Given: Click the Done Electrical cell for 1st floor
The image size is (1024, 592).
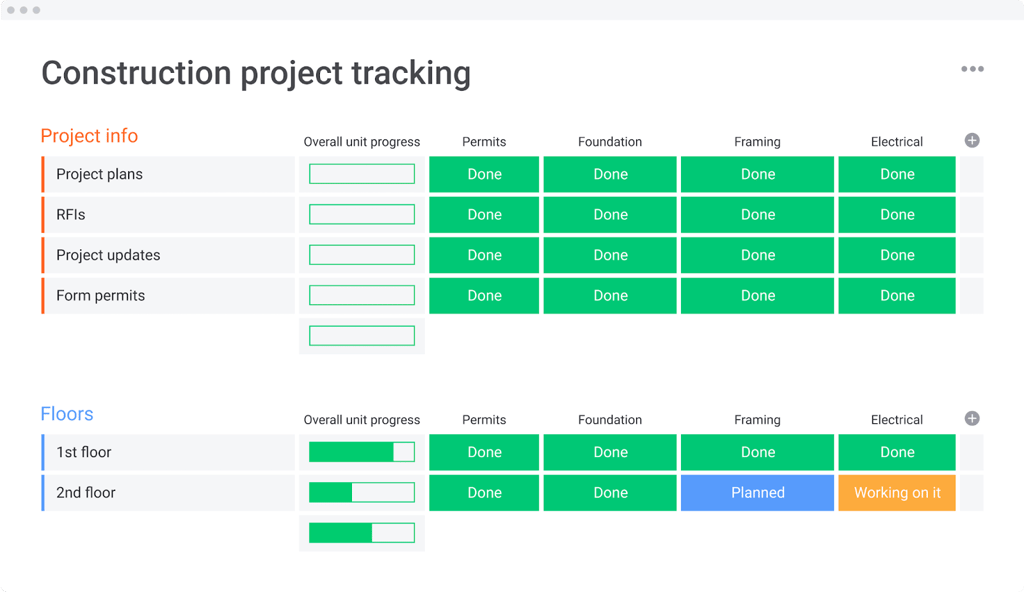Looking at the screenshot, I should 896,452.
